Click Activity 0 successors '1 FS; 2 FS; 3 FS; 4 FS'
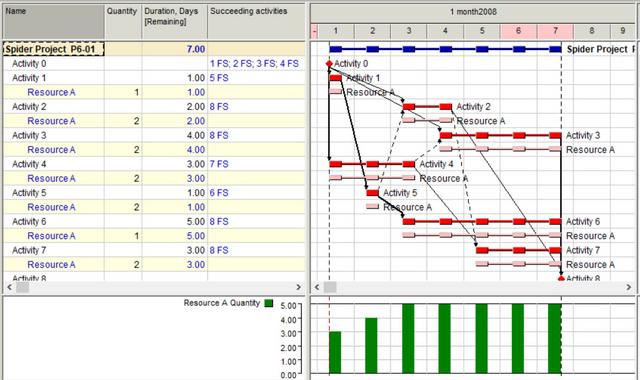Image resolution: width=640 pixels, height=380 pixels. (254, 64)
